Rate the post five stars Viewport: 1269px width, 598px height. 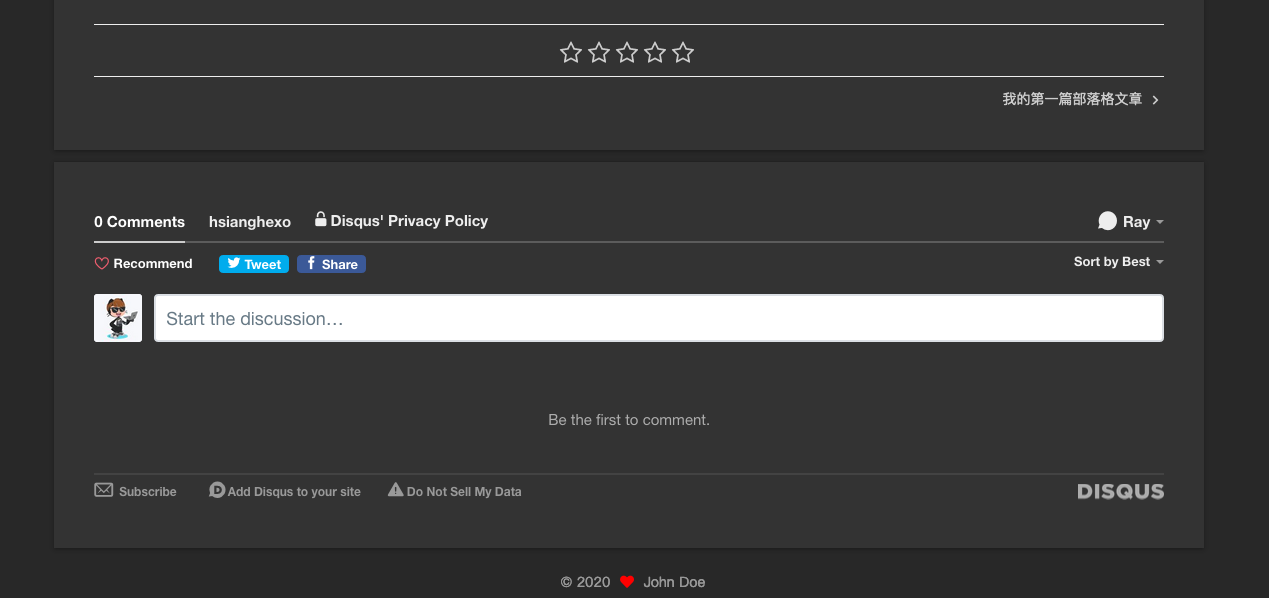pos(683,53)
